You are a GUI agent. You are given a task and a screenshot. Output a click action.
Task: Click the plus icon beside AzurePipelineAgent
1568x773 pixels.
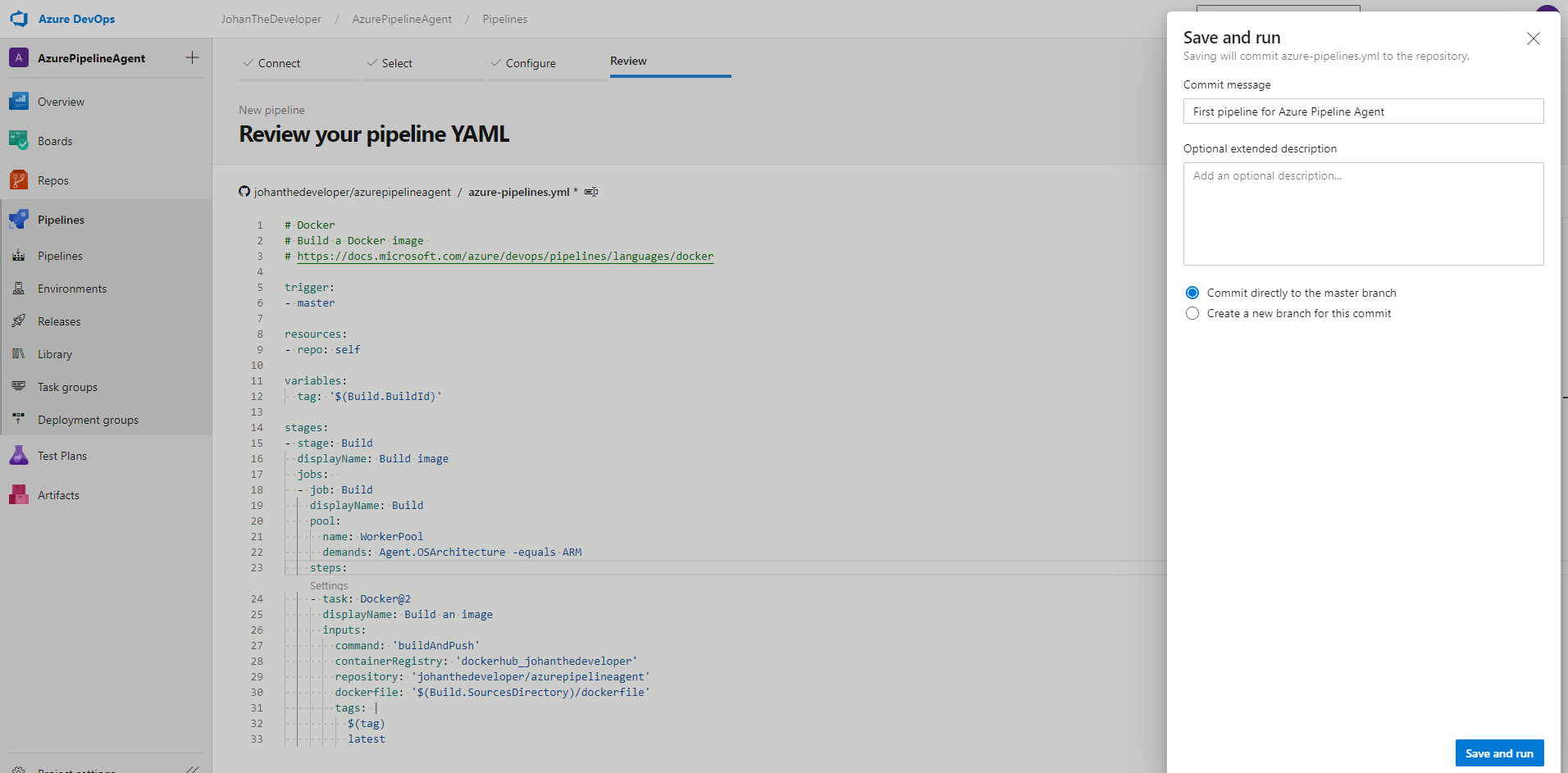pyautogui.click(x=192, y=57)
